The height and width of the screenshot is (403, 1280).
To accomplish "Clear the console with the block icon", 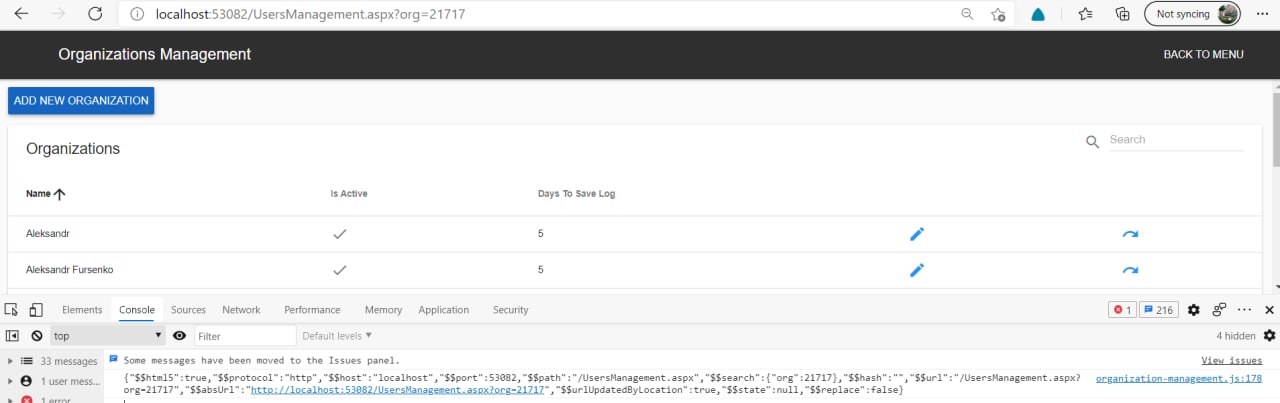I will pos(37,336).
